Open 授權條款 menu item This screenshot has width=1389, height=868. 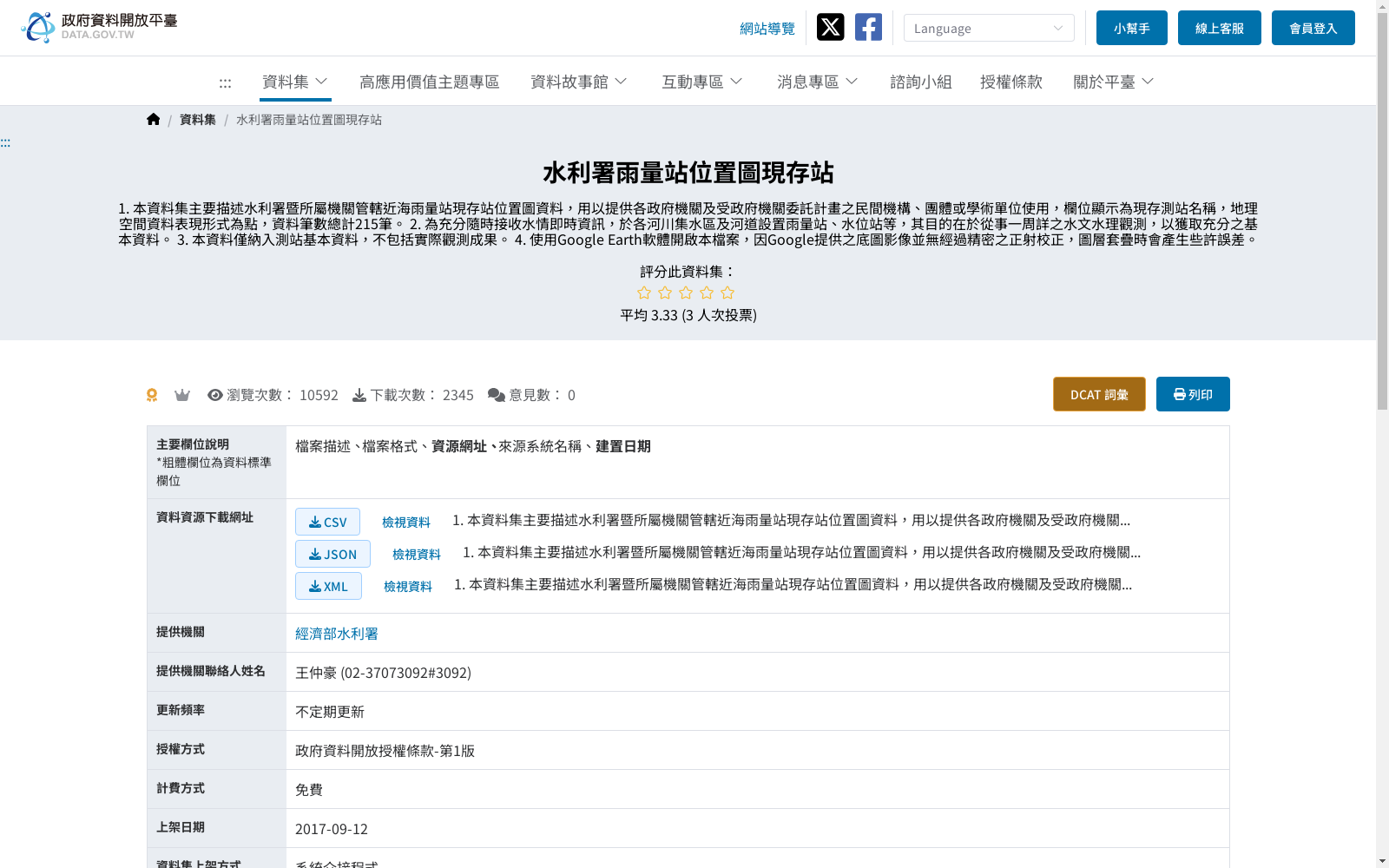[1011, 82]
